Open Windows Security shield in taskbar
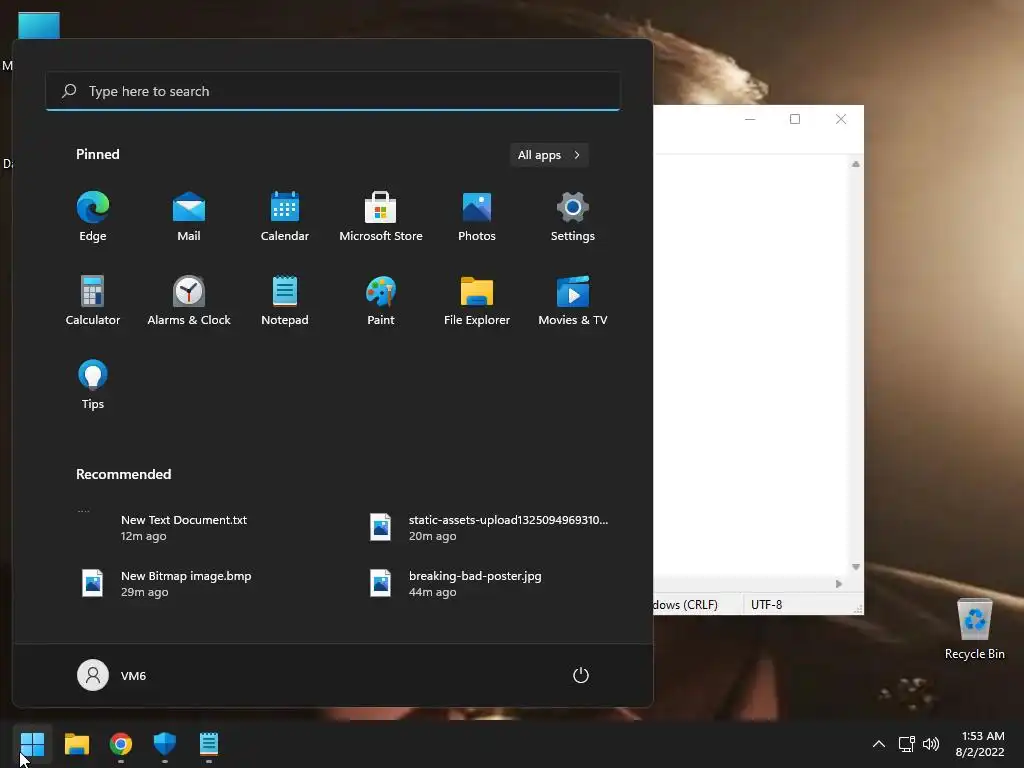 click(x=165, y=743)
